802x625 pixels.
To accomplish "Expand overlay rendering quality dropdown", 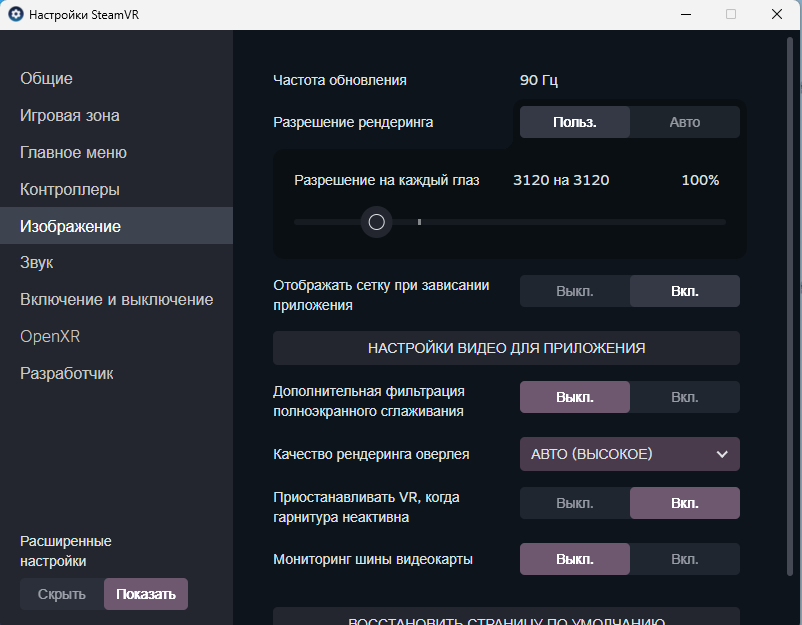I will pos(630,454).
